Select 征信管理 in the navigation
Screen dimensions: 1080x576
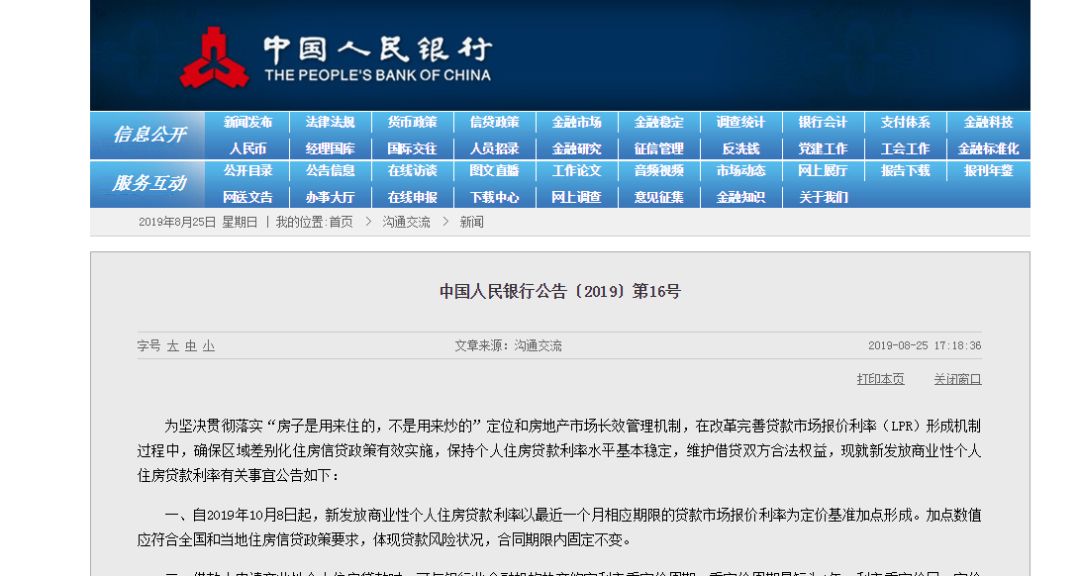(x=658, y=149)
